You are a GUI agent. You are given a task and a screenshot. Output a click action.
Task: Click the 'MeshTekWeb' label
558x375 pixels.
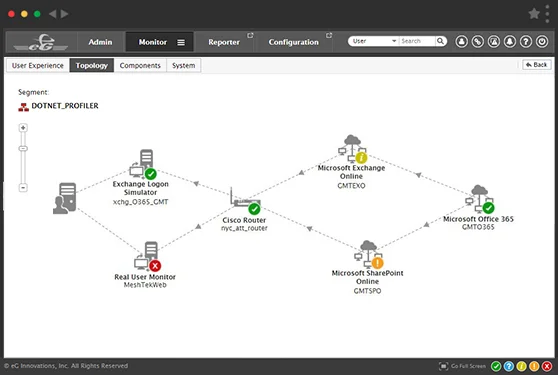(145, 285)
